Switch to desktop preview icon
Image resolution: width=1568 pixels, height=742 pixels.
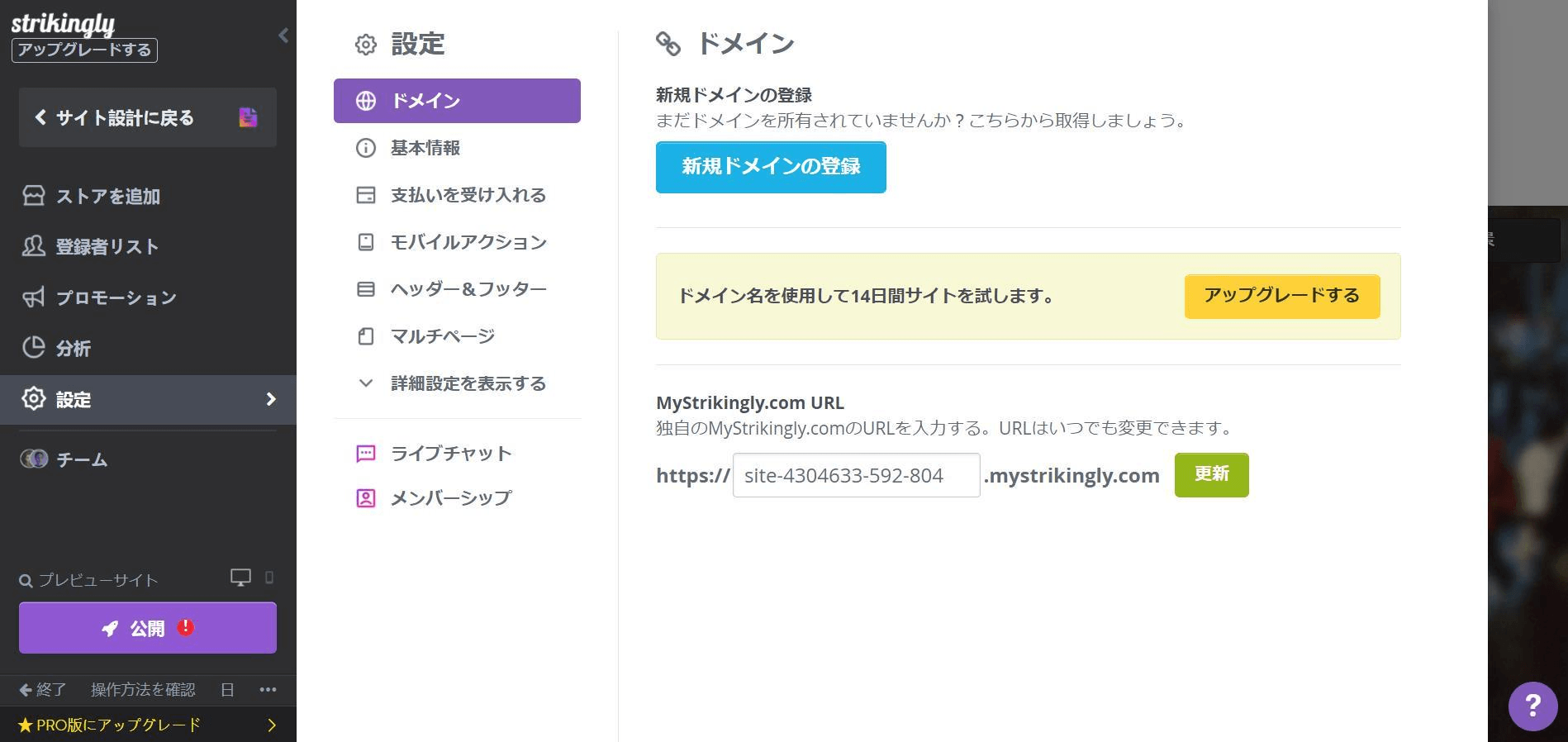pos(240,578)
